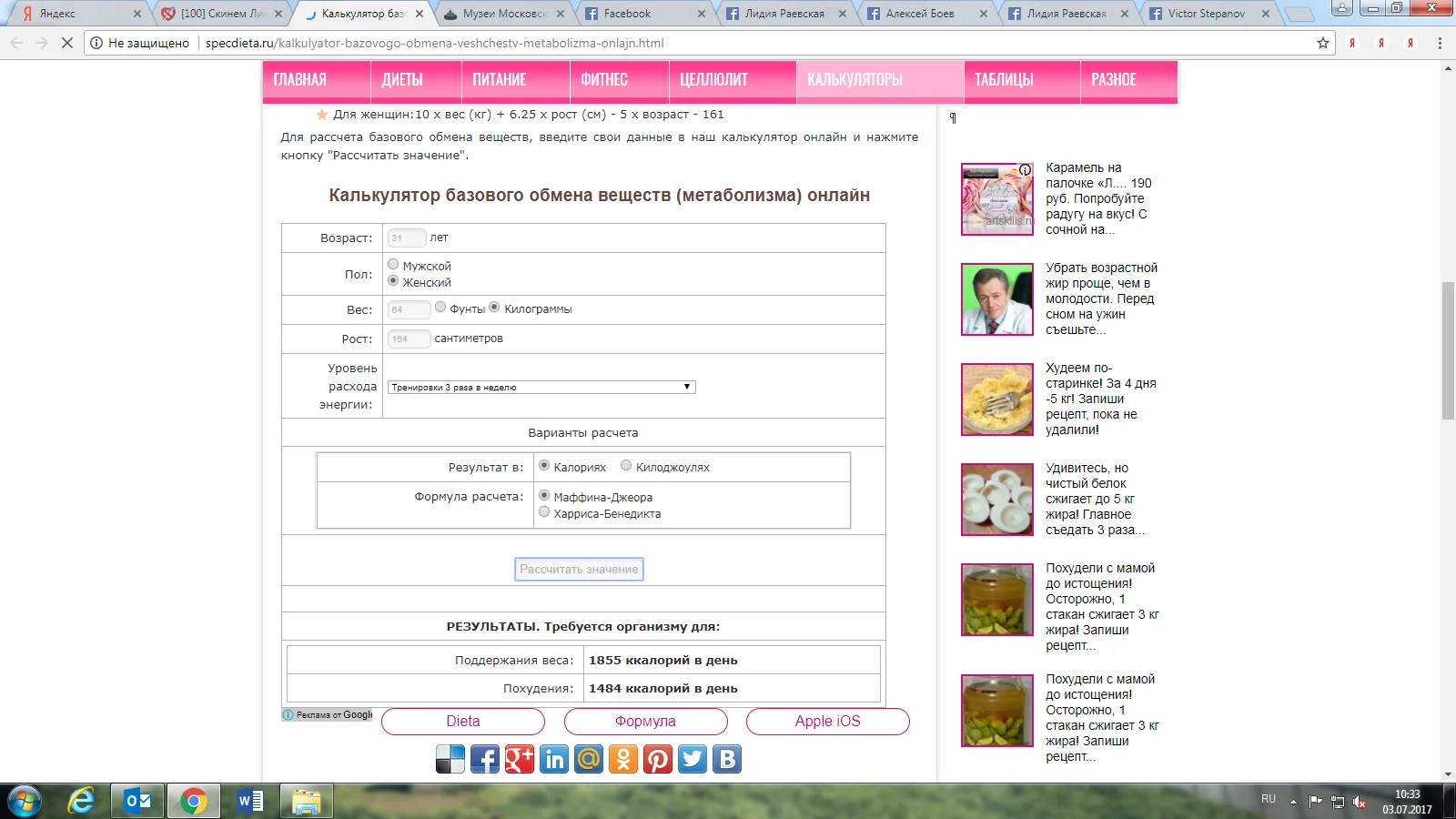1456x819 pixels.
Task: Click Формула ad button
Action: [x=645, y=721]
